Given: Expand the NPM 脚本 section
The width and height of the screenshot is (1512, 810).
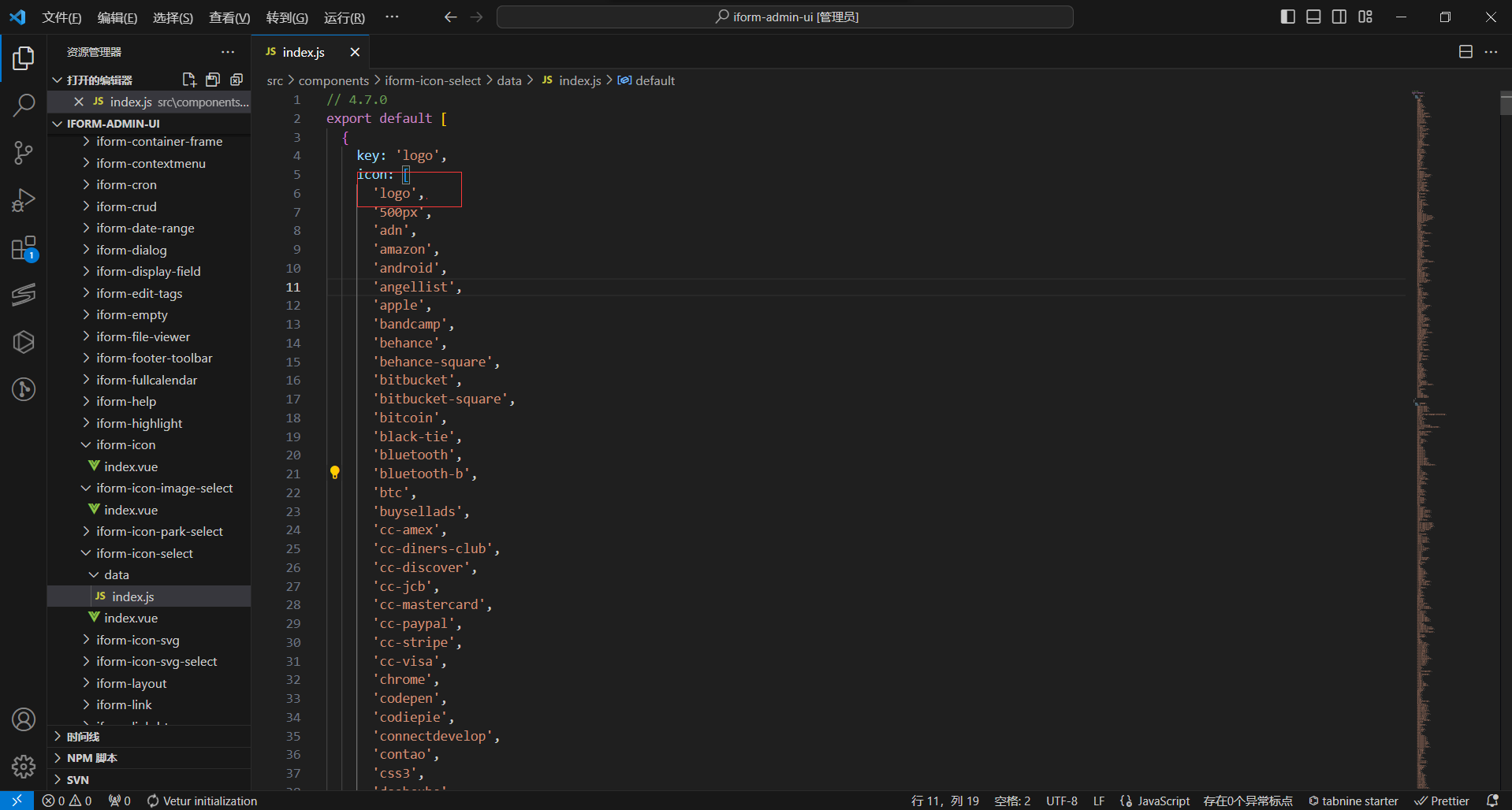Looking at the screenshot, I should 91,758.
